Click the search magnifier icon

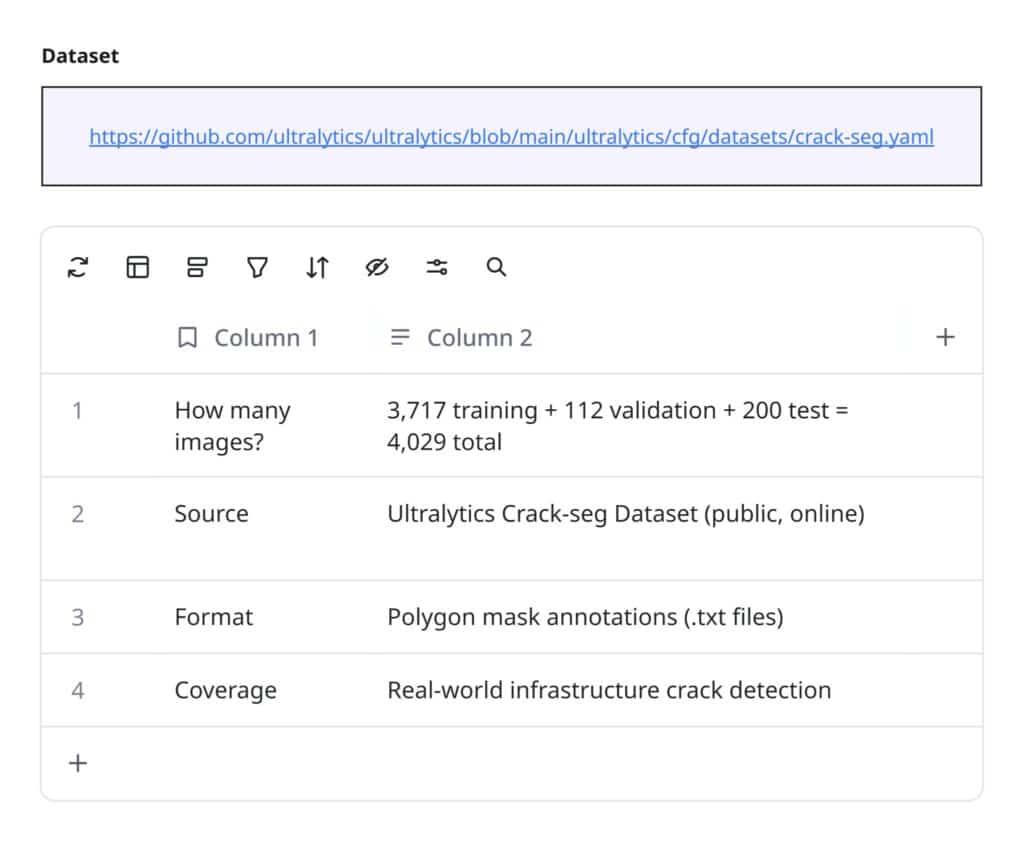(x=496, y=267)
